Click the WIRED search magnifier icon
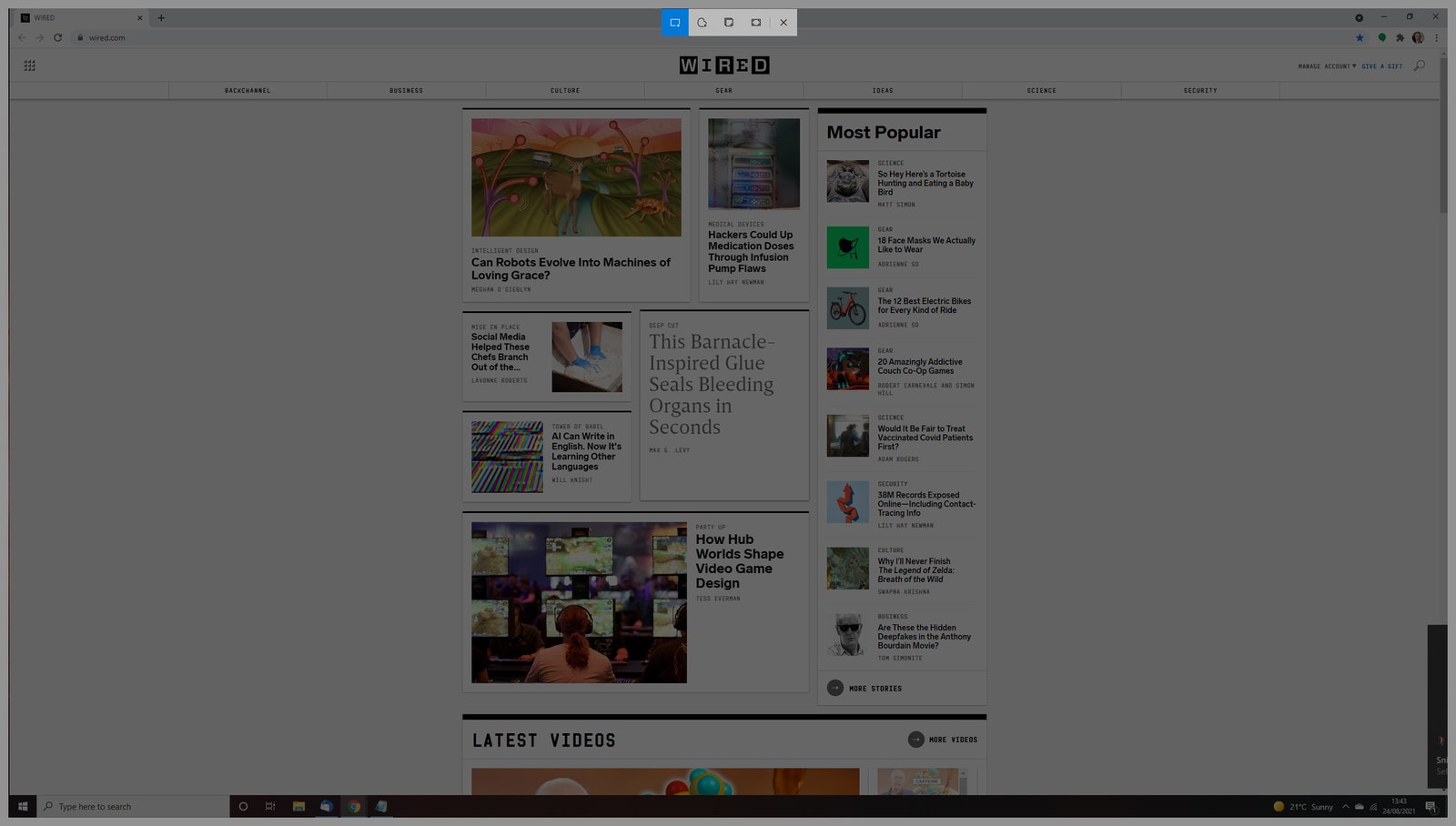The width and height of the screenshot is (1456, 826). pyautogui.click(x=1420, y=65)
